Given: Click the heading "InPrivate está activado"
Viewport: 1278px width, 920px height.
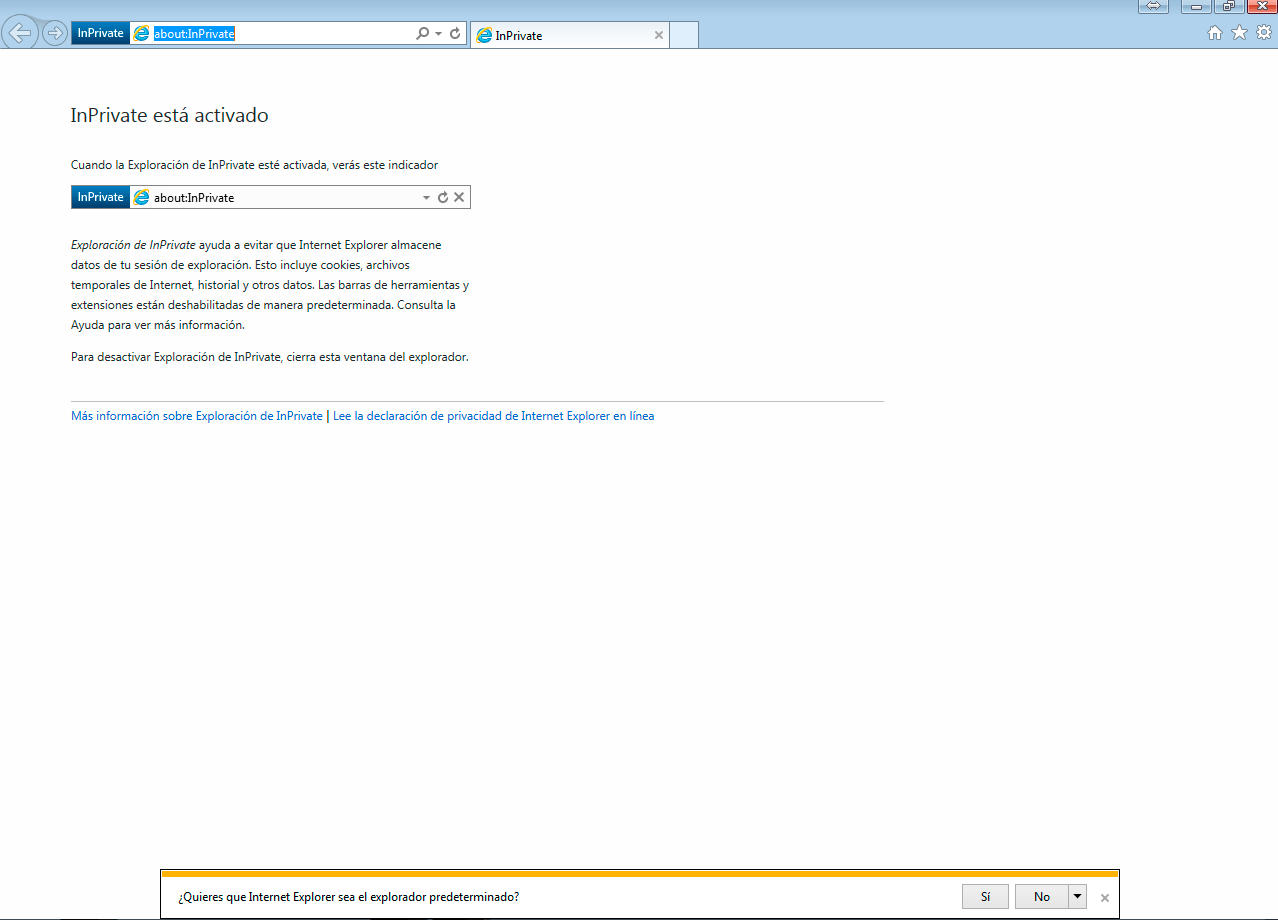Looking at the screenshot, I should pyautogui.click(x=170, y=115).
